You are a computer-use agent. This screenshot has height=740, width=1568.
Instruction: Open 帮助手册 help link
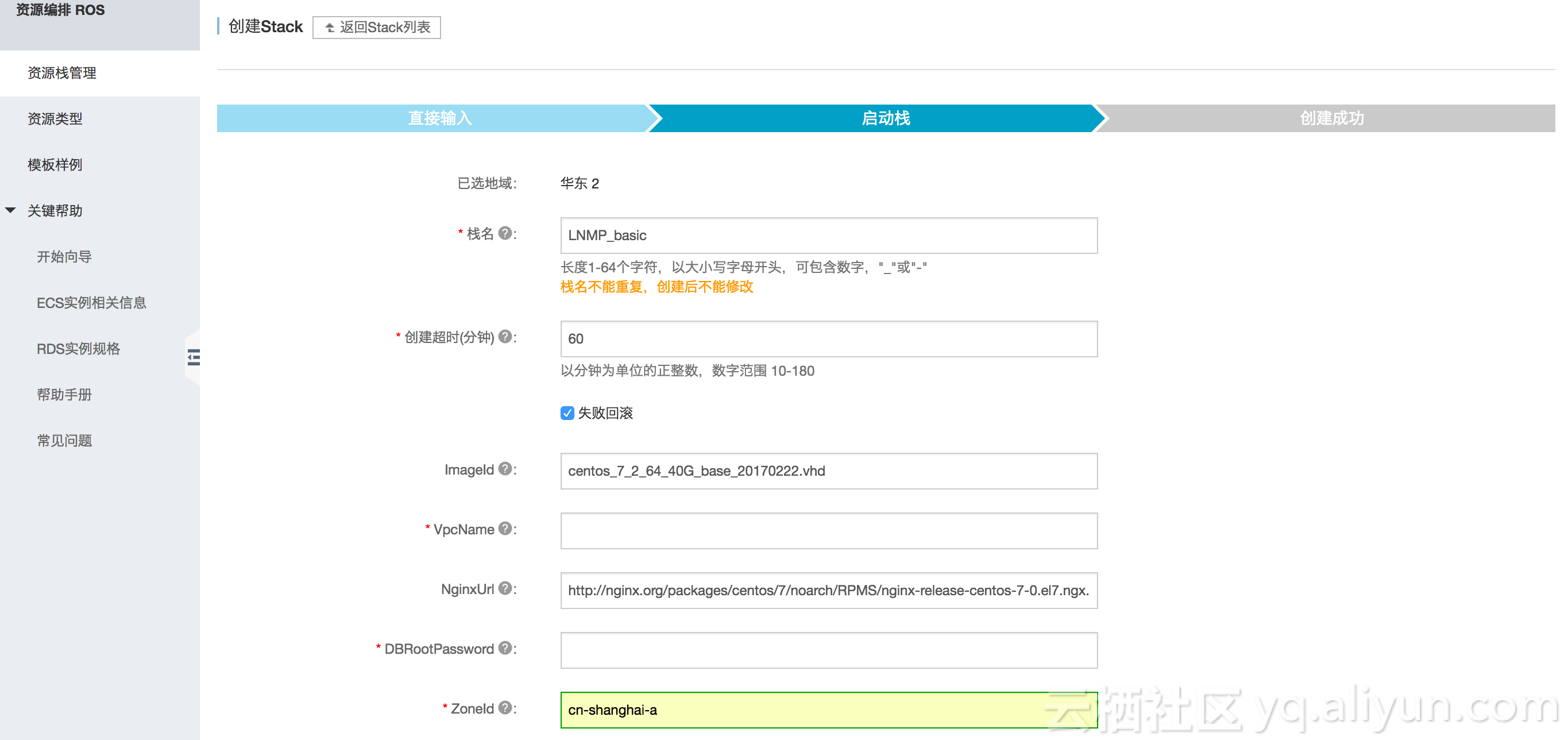point(64,395)
